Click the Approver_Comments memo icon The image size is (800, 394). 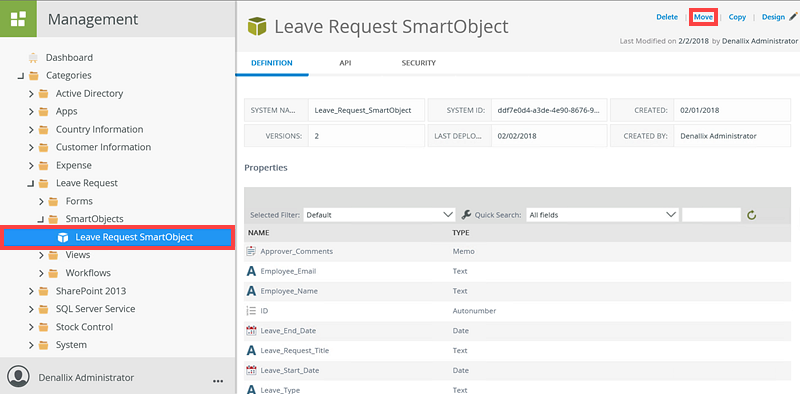(x=251, y=251)
